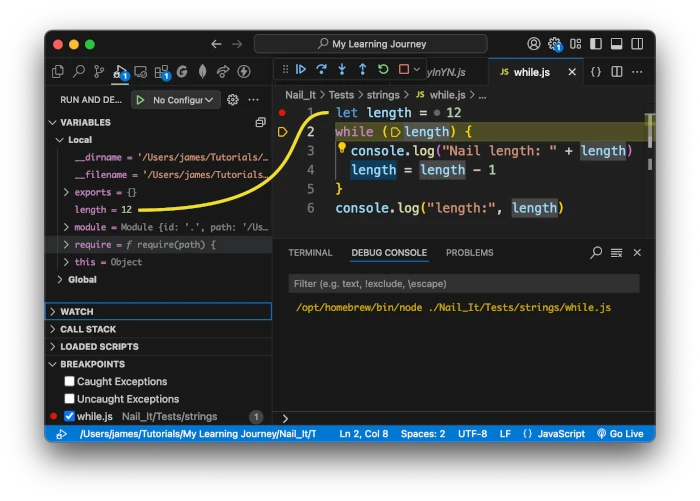This screenshot has height=501, width=700.
Task: Continue debugging with the Continue button
Action: (301, 69)
